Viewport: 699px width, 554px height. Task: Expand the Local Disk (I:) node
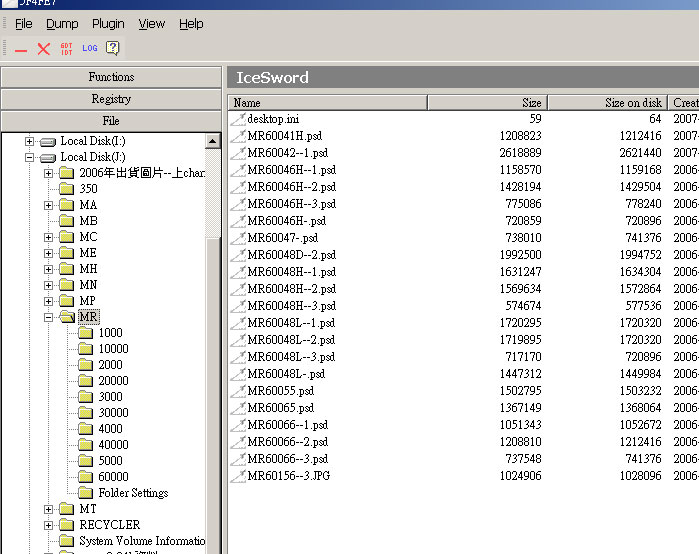coord(30,141)
